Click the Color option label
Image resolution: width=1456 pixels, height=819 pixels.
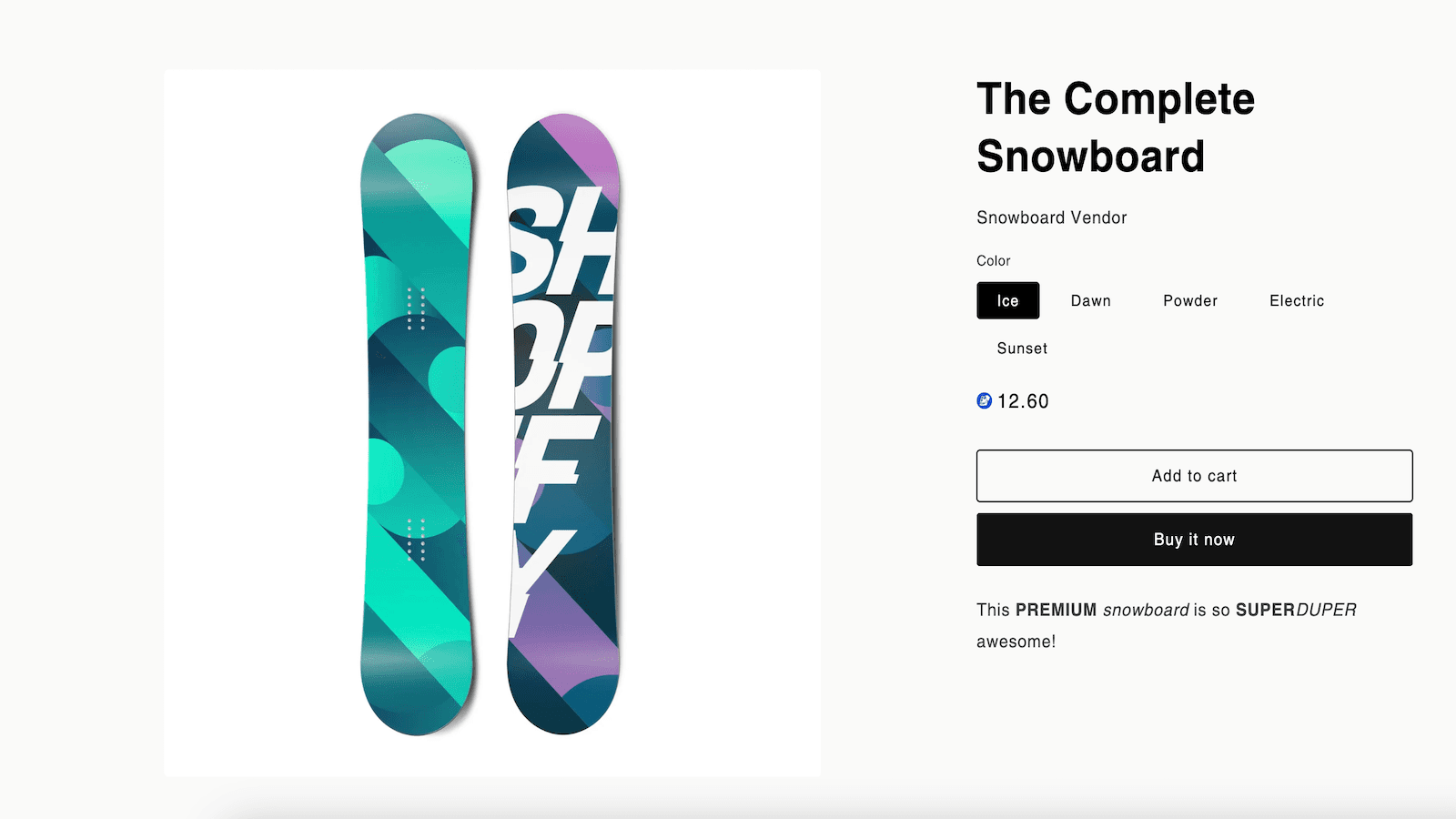(993, 260)
